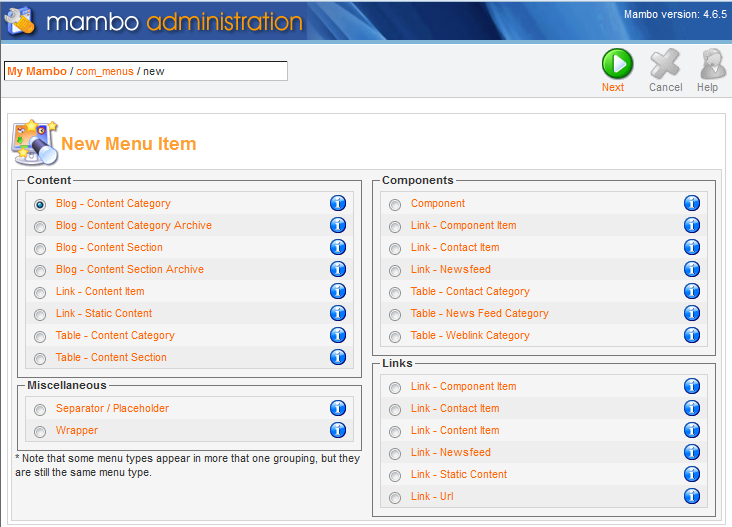732x527 pixels.
Task: Choose the Wrapper radio button
Action: click(40, 431)
